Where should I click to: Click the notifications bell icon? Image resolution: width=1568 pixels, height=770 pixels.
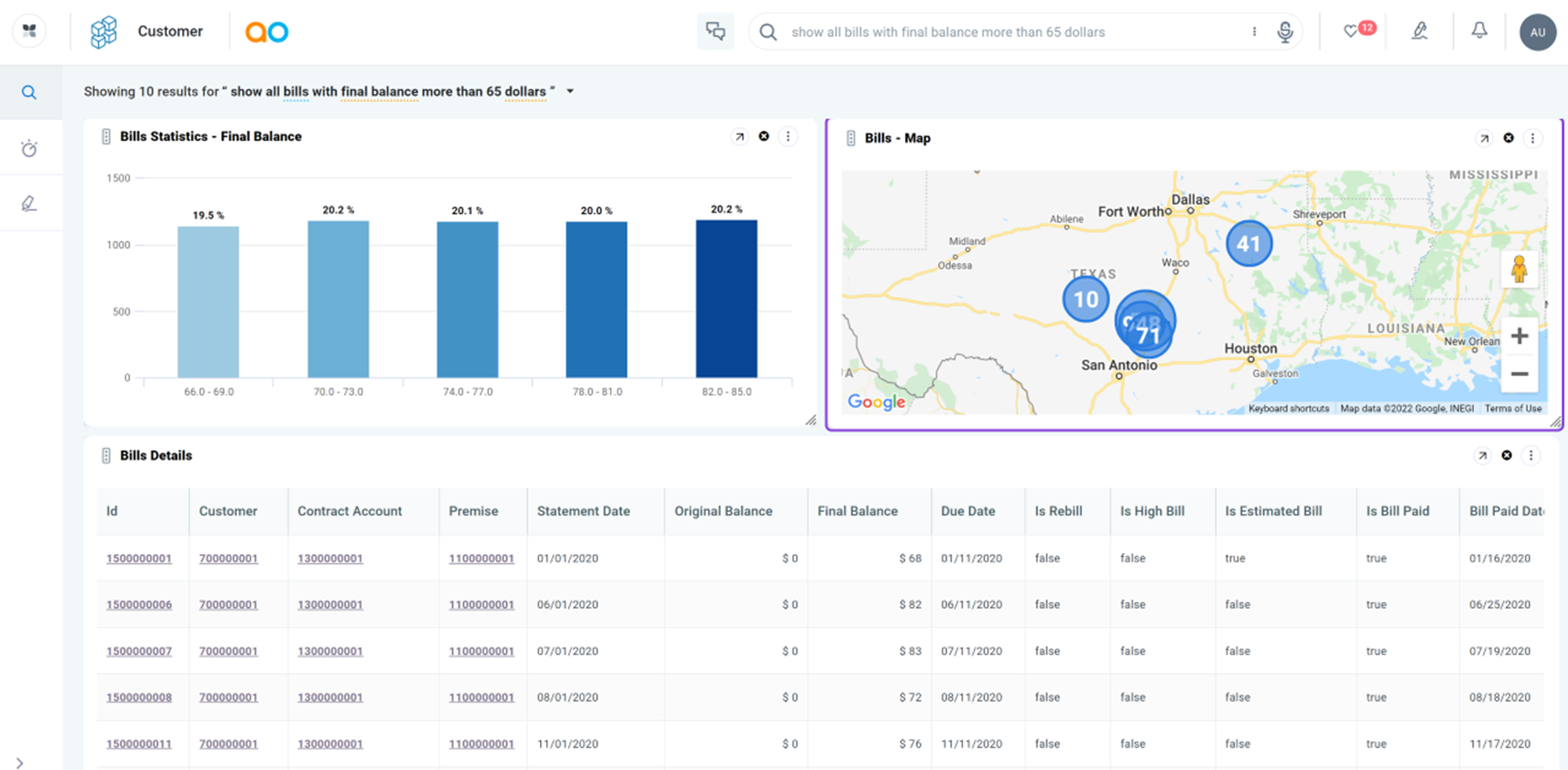coord(1479,31)
